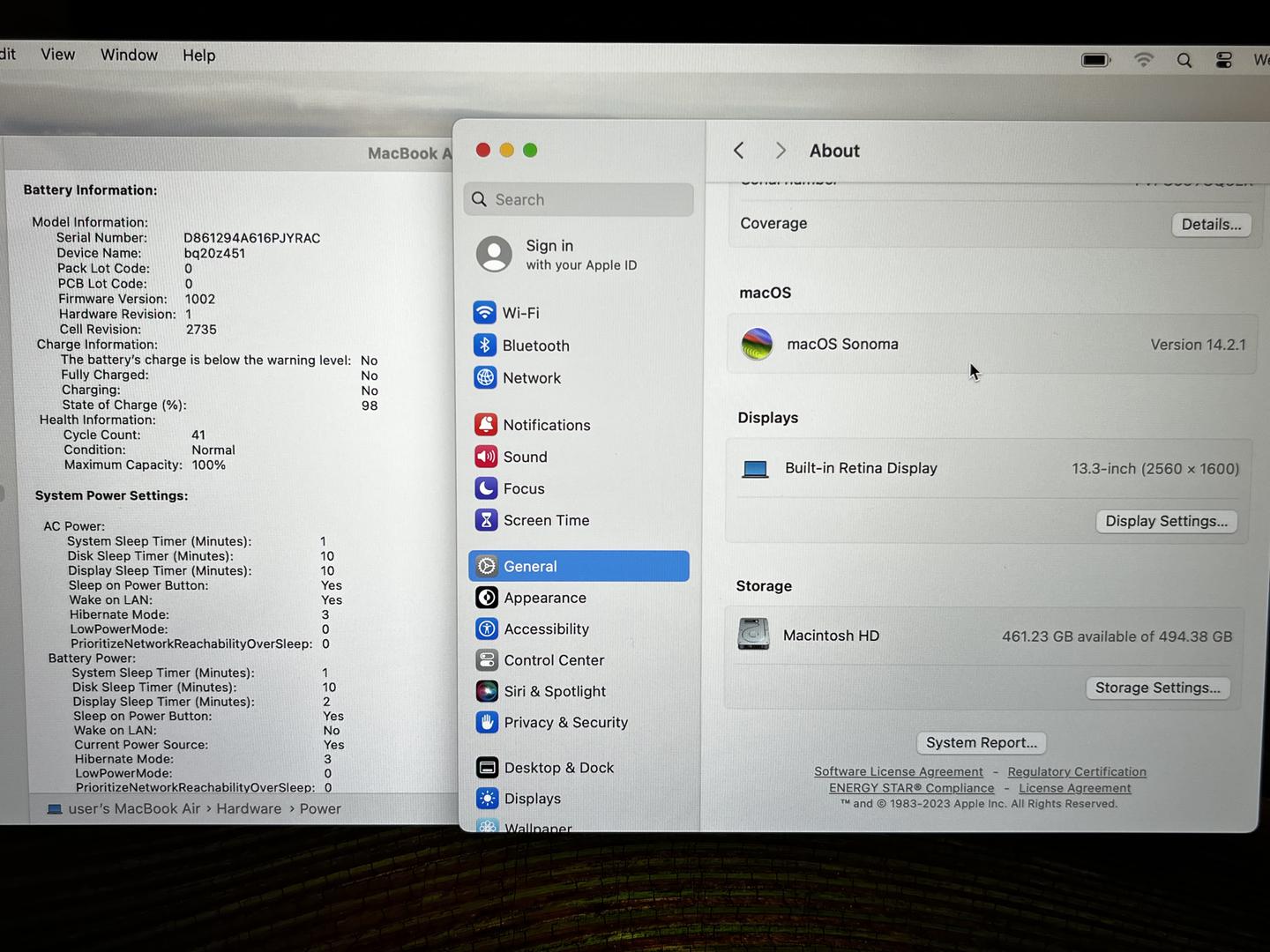Viewport: 1270px width, 952px height.
Task: Click the Built-in Retina Display laptop icon
Action: tap(755, 469)
